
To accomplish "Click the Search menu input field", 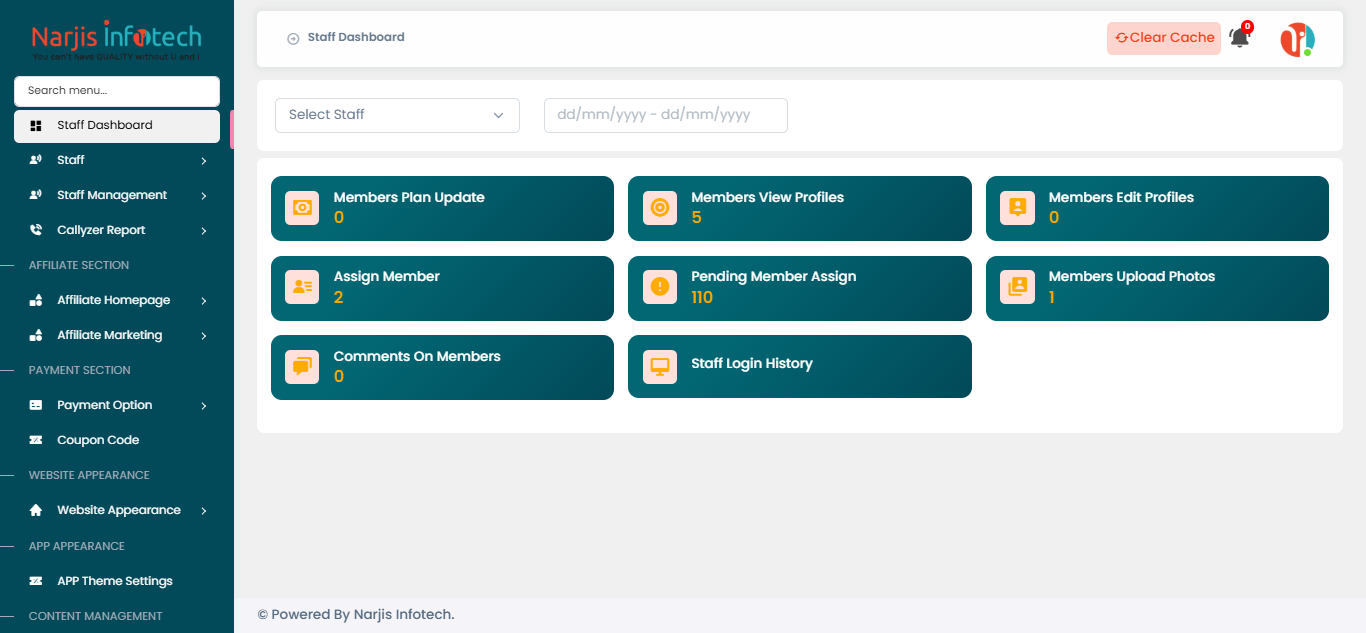I will (117, 91).
